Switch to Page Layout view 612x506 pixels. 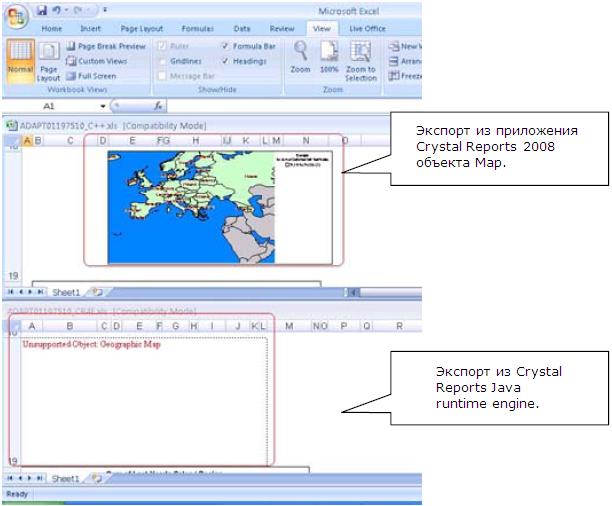pos(49,62)
